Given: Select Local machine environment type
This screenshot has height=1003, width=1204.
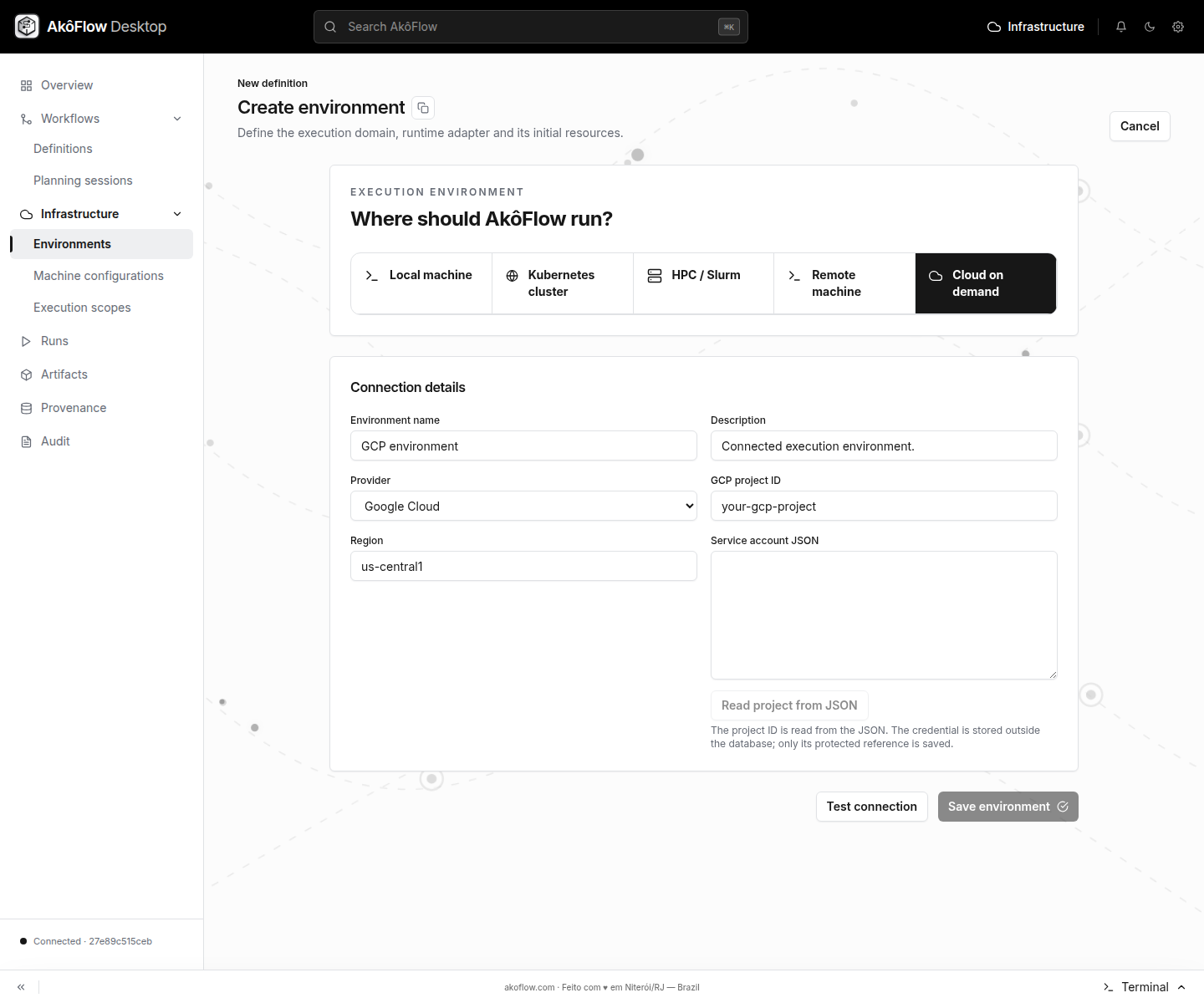Looking at the screenshot, I should pyautogui.click(x=421, y=283).
